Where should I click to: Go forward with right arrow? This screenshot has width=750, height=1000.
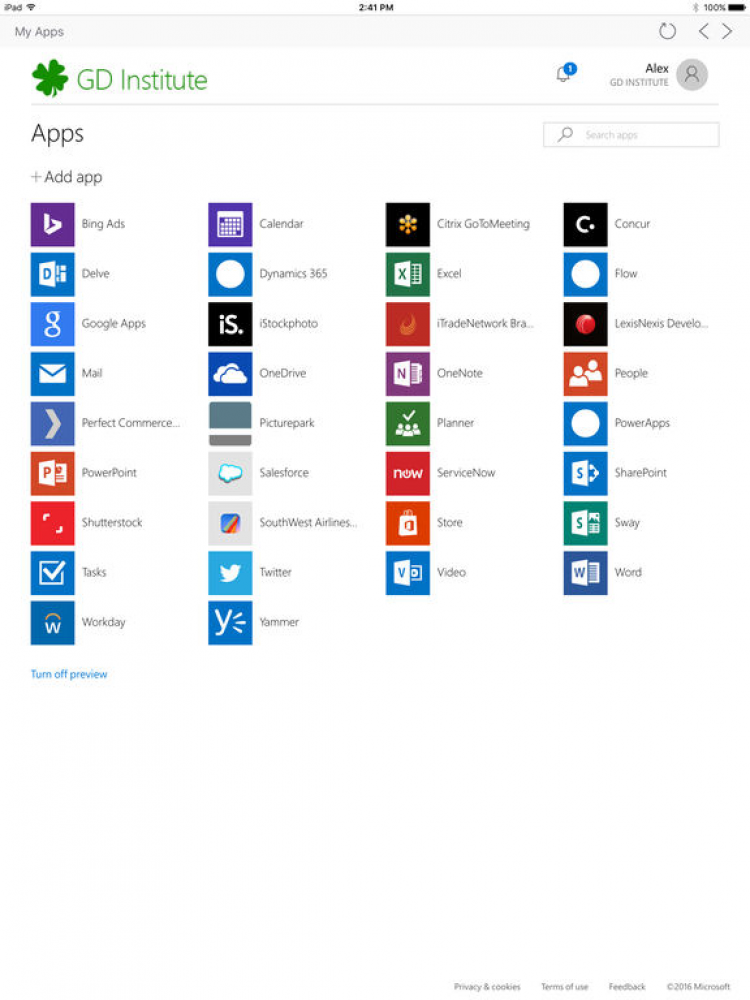(727, 31)
